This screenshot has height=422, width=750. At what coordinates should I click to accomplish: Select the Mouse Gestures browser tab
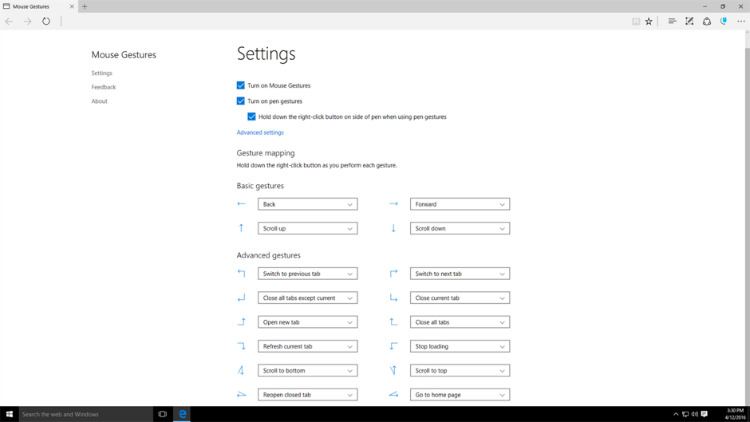tap(38, 6)
